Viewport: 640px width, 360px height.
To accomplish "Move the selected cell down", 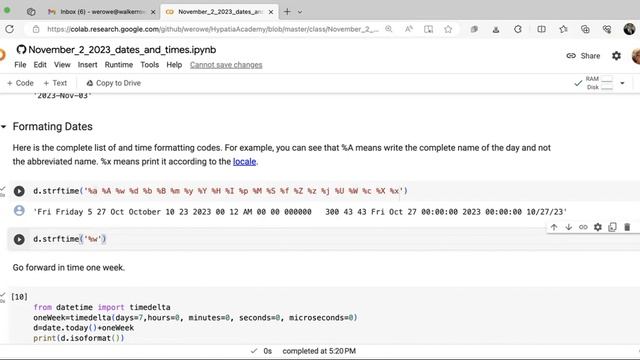I will [569, 227].
